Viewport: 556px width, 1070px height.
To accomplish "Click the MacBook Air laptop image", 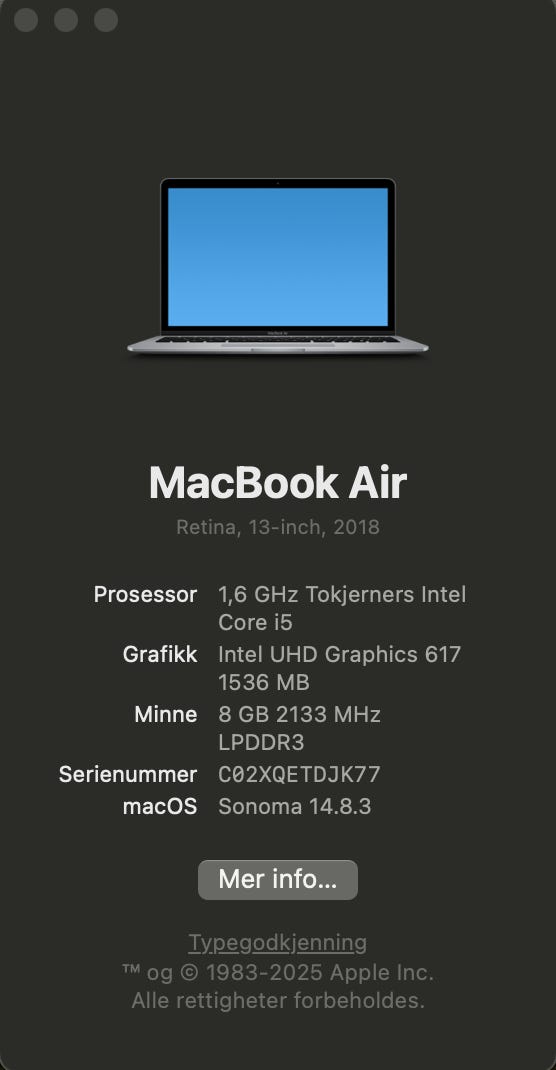I will coord(278,267).
